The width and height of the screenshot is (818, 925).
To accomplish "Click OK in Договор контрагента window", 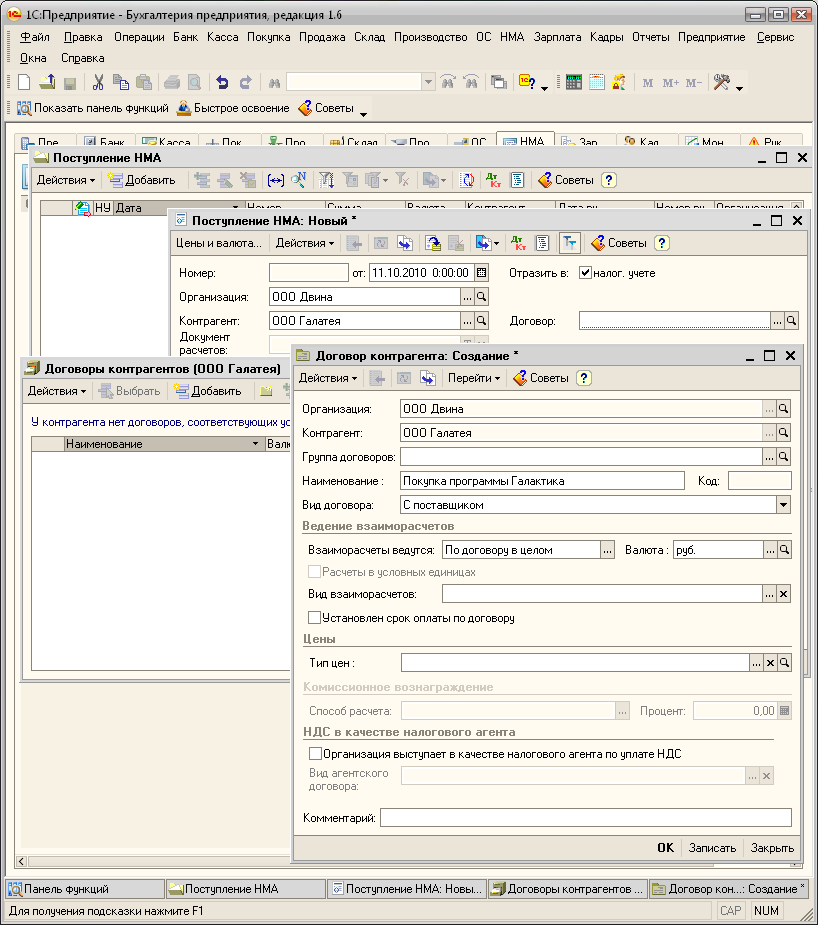I will point(665,848).
